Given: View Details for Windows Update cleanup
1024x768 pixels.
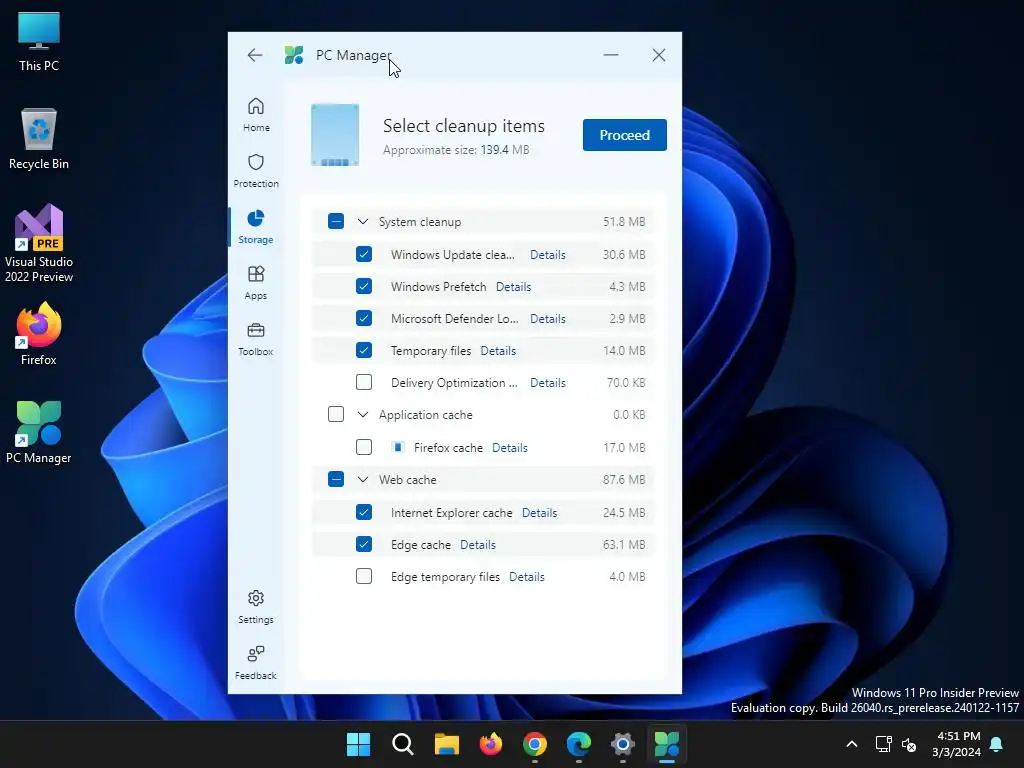Looking at the screenshot, I should [548, 255].
